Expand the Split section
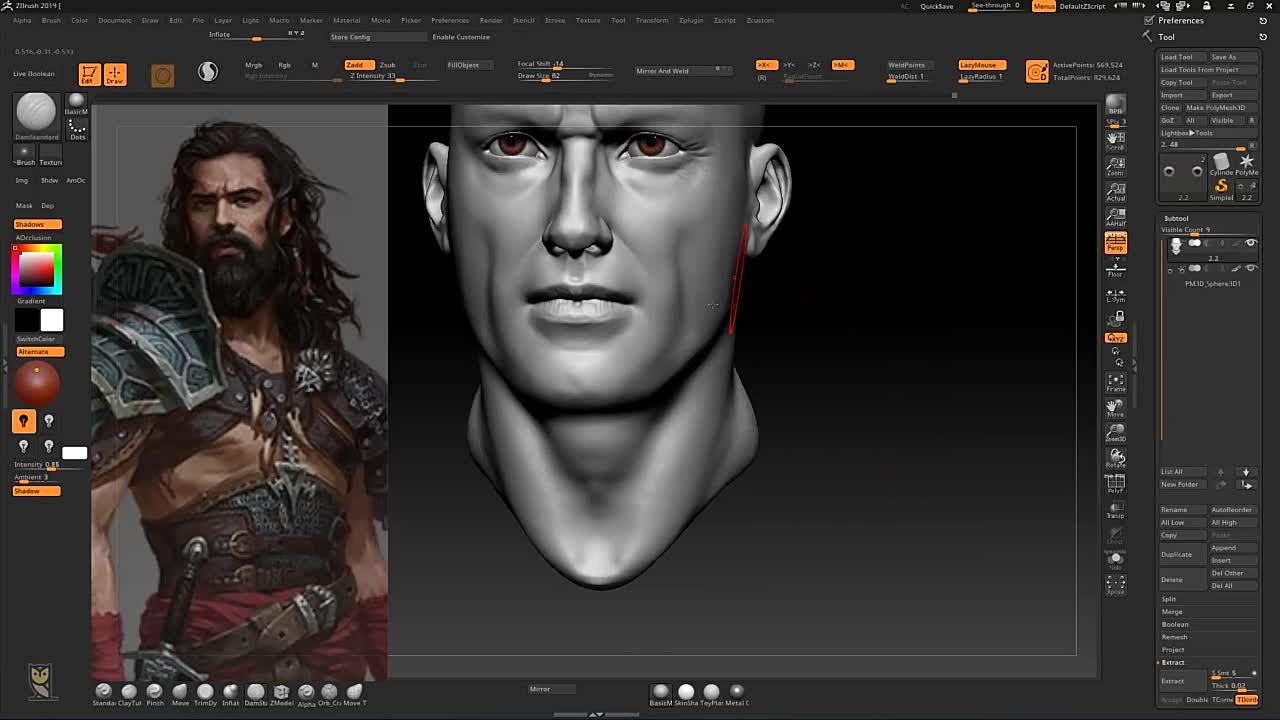Viewport: 1280px width, 720px height. (x=1169, y=599)
